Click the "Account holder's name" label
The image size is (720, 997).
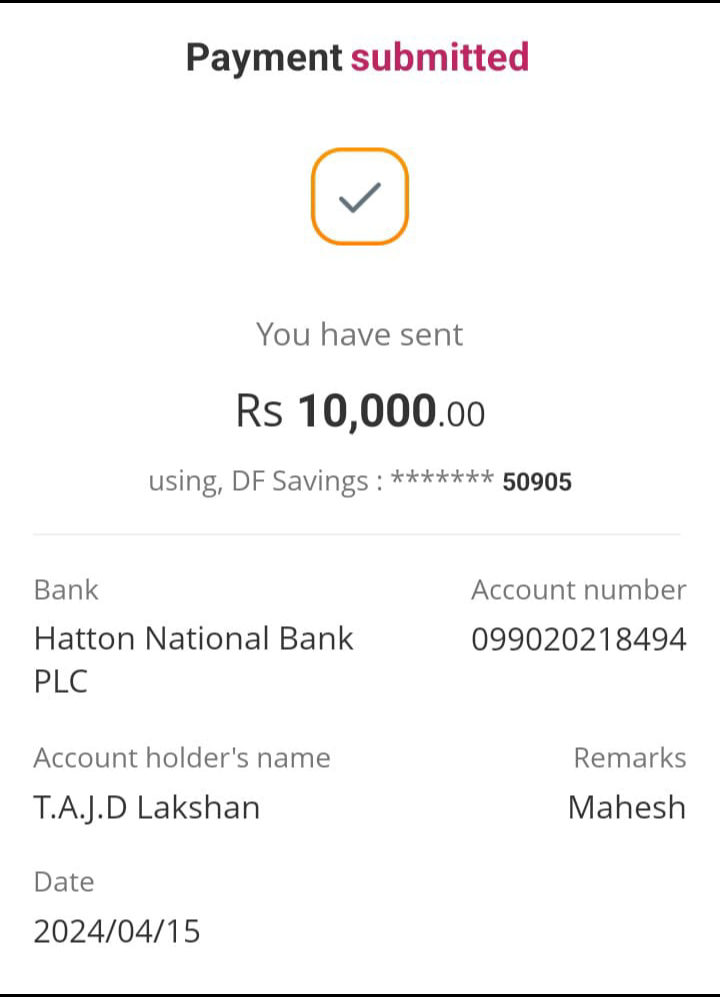(x=182, y=758)
